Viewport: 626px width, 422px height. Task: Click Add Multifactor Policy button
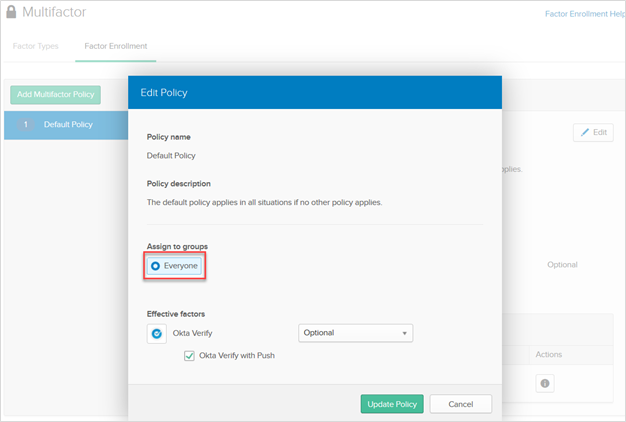point(55,95)
